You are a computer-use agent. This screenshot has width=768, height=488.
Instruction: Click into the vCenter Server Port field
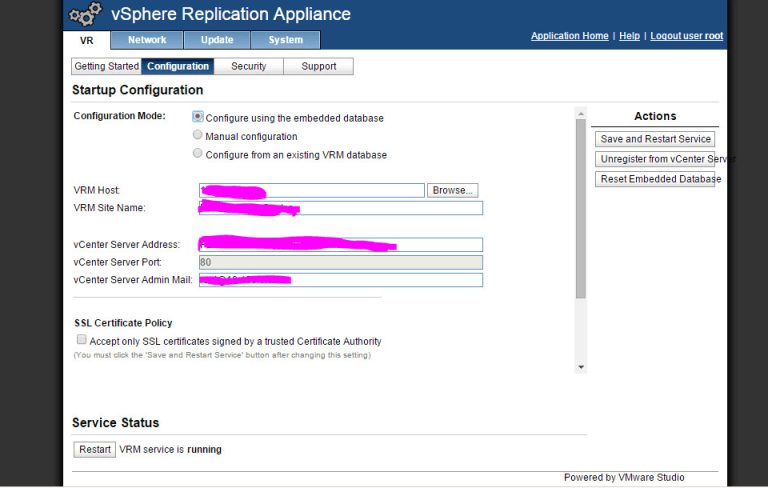[x=340, y=262]
